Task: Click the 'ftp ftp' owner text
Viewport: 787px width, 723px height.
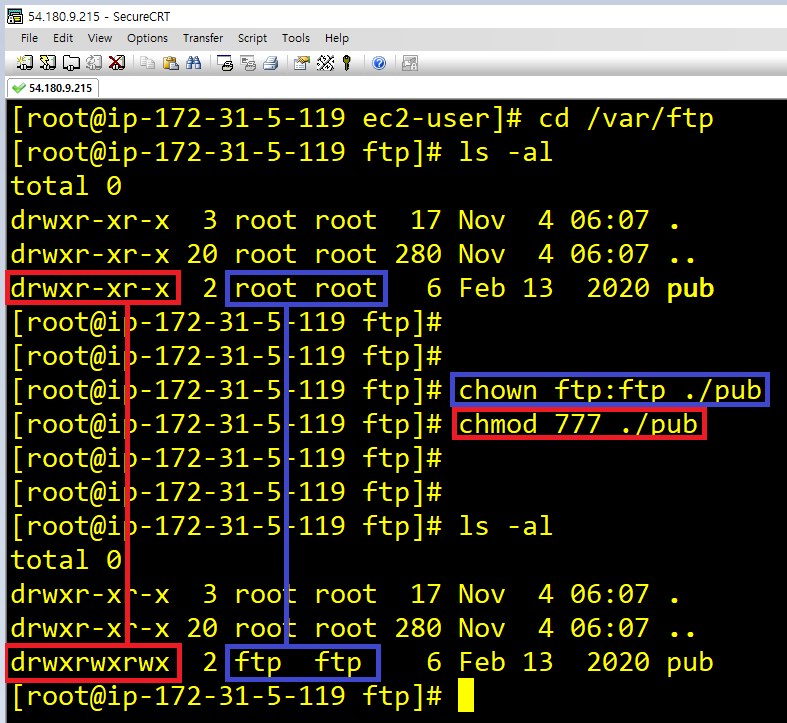Action: coord(298,663)
